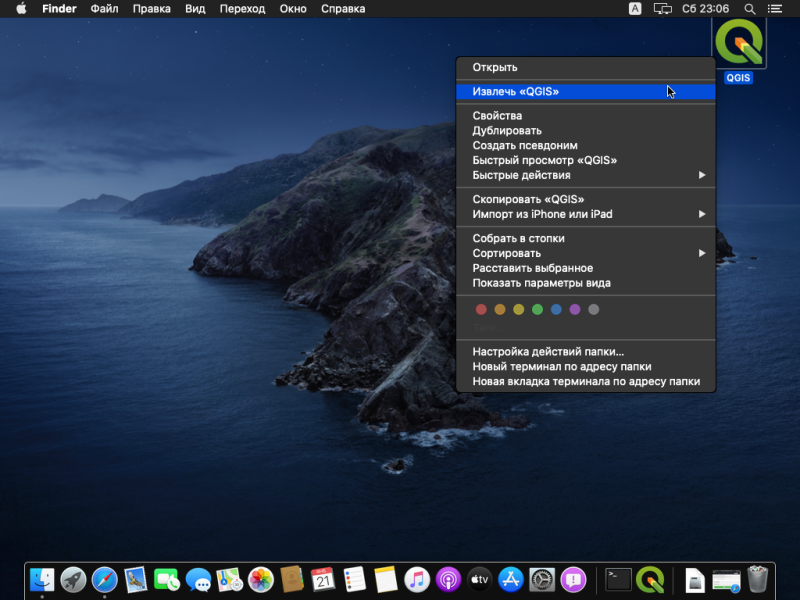Apply the yellow tag color
Screen dimensions: 800x600
click(x=518, y=309)
